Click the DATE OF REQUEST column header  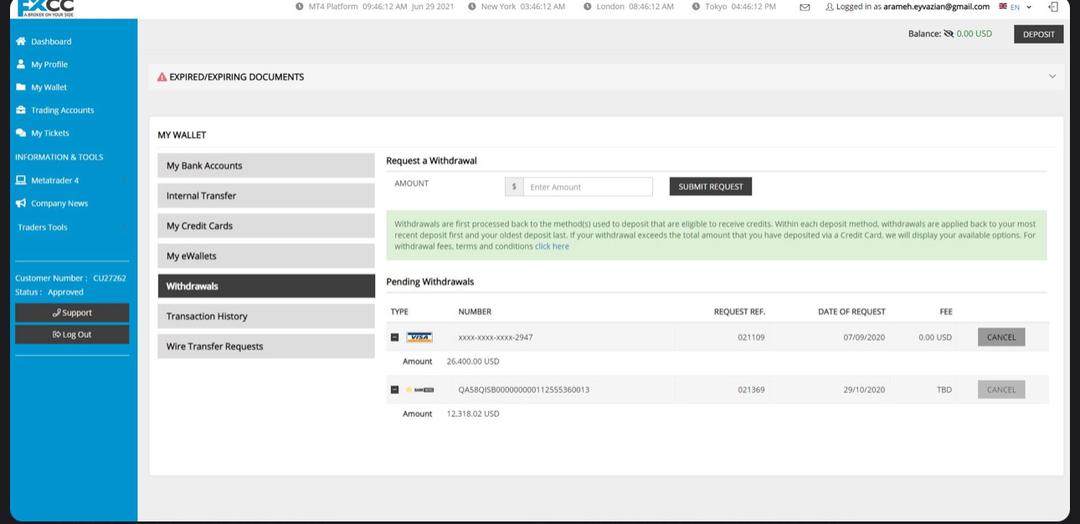(852, 312)
